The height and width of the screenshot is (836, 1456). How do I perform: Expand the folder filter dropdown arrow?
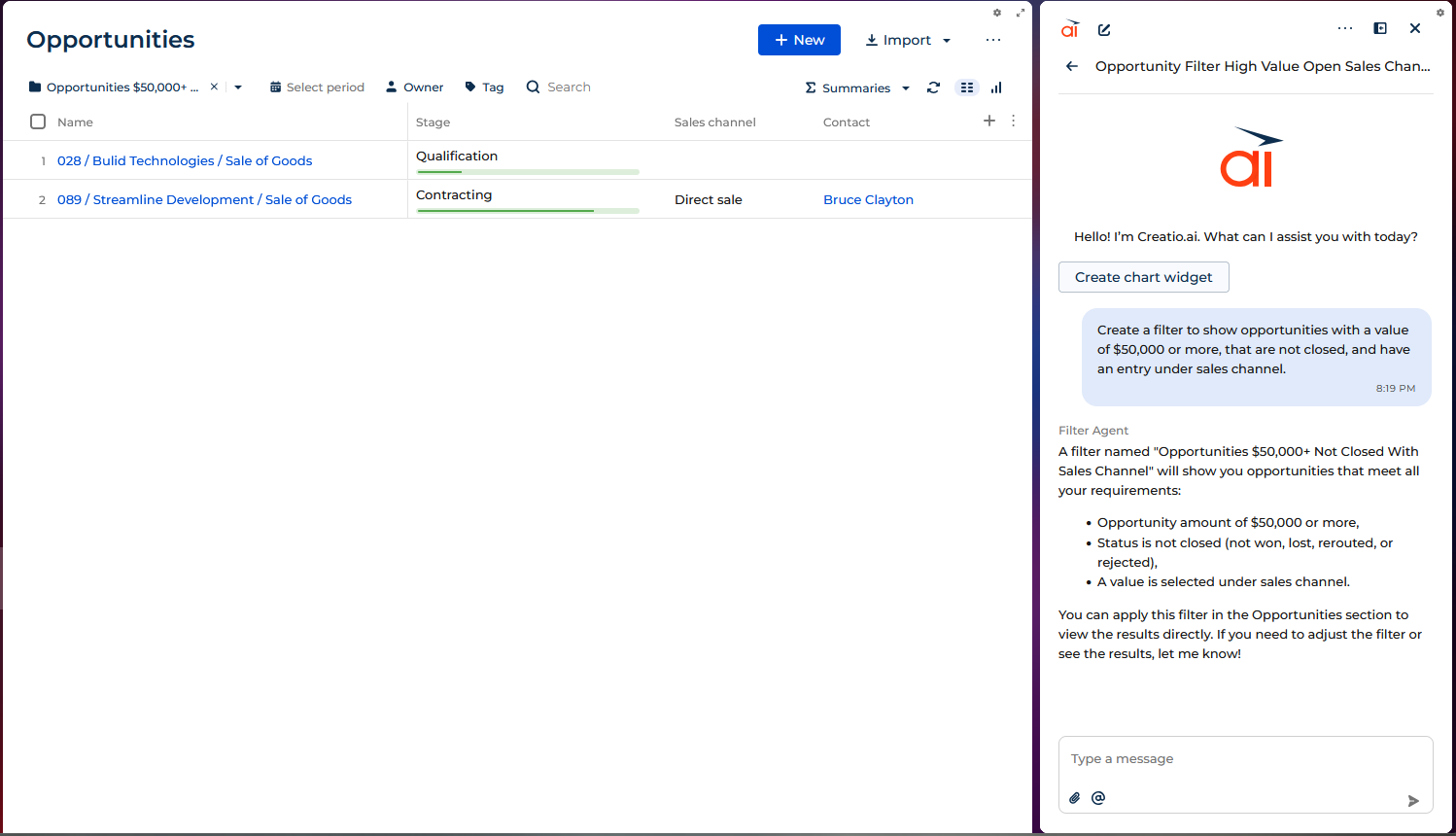tap(238, 87)
